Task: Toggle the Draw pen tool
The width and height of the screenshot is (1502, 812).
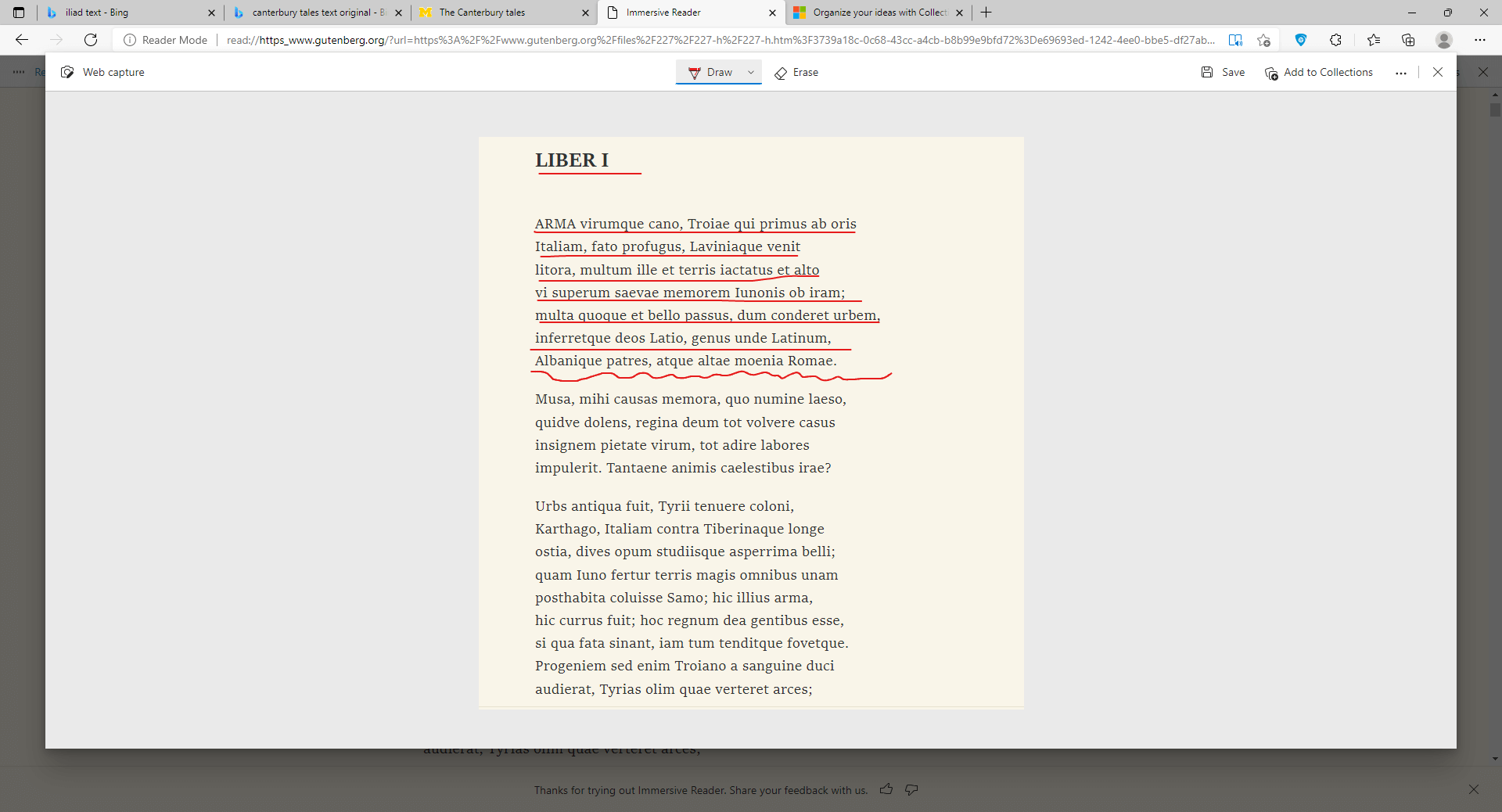Action: 710,73
